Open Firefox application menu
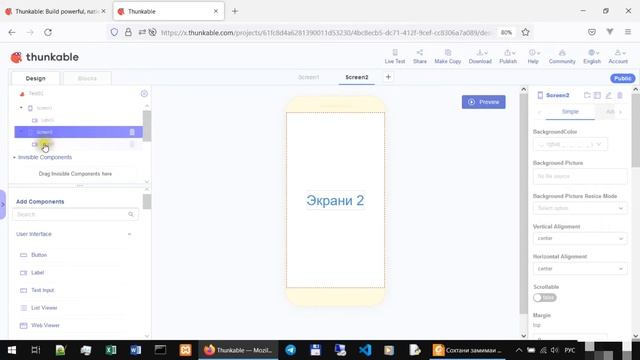 coord(628,32)
